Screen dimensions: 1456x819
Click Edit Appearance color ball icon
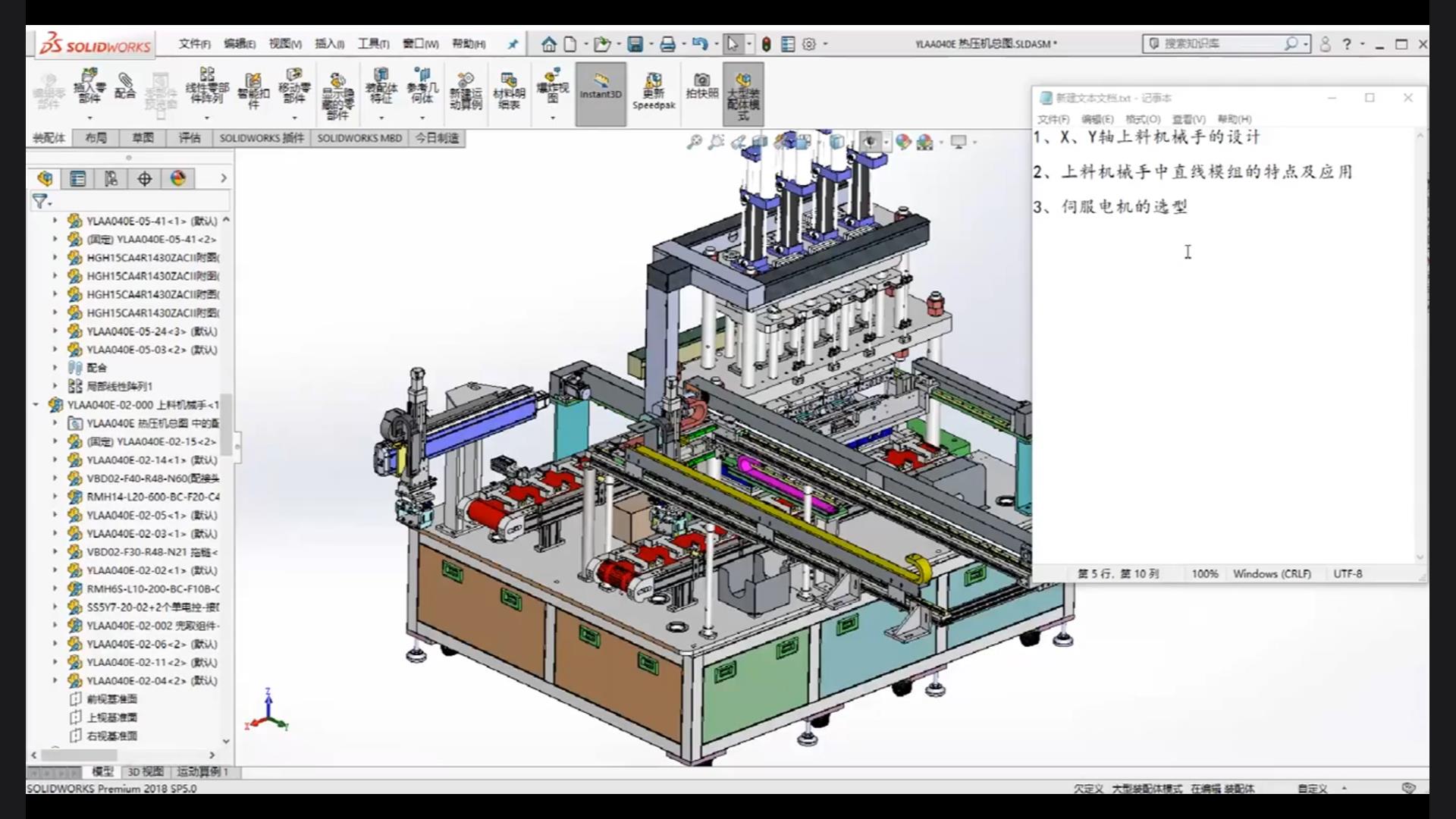903,142
